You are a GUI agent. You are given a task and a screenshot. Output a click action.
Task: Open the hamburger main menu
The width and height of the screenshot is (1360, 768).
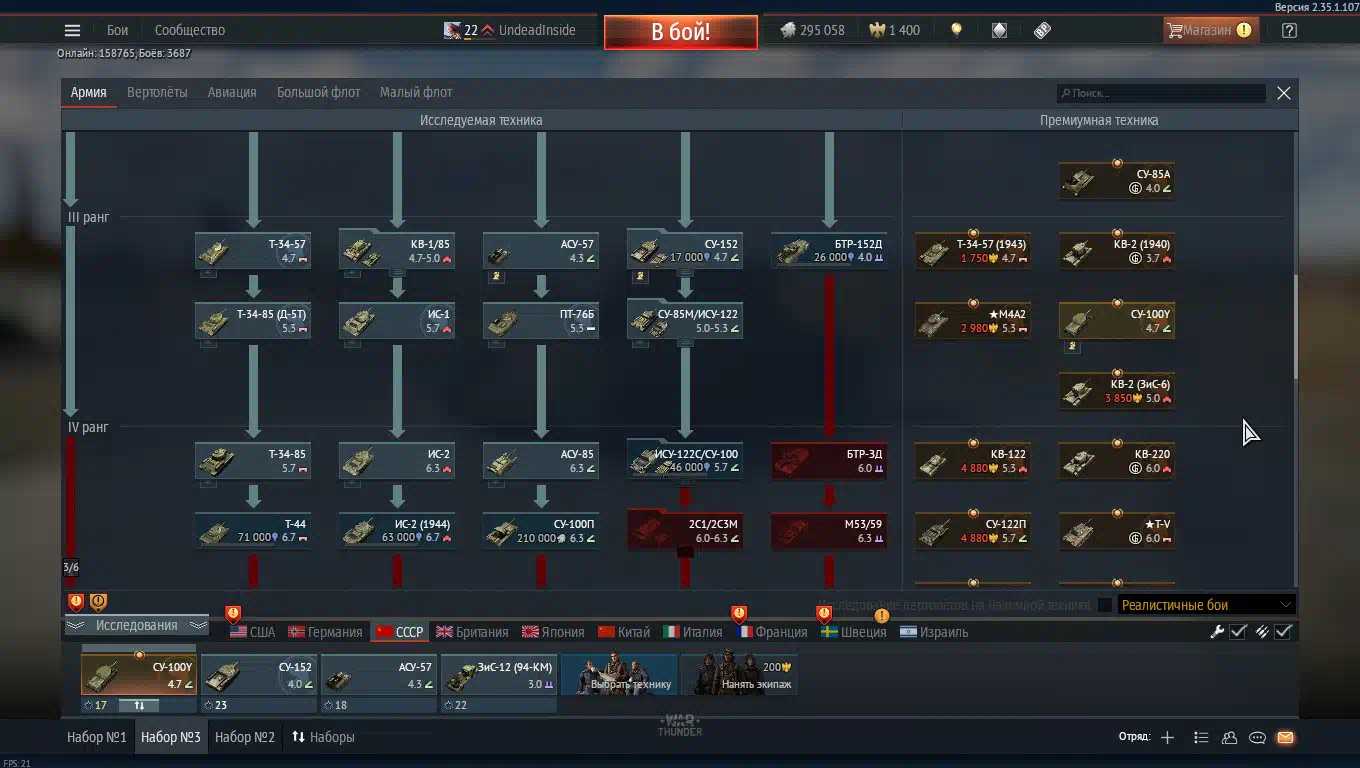click(72, 30)
